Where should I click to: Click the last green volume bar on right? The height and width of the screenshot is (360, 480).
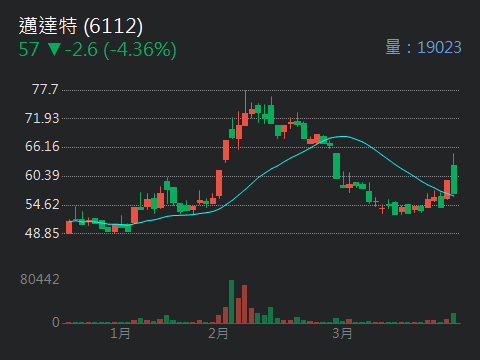click(x=453, y=318)
